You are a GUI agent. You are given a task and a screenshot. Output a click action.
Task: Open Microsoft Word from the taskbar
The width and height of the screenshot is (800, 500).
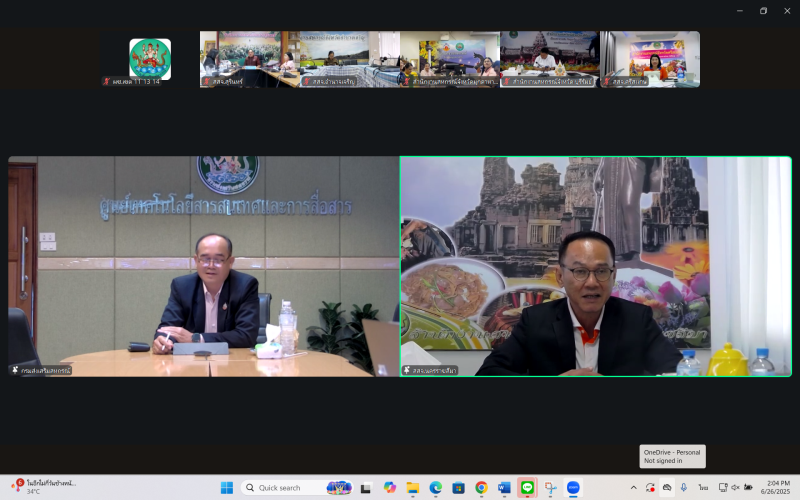pos(504,488)
